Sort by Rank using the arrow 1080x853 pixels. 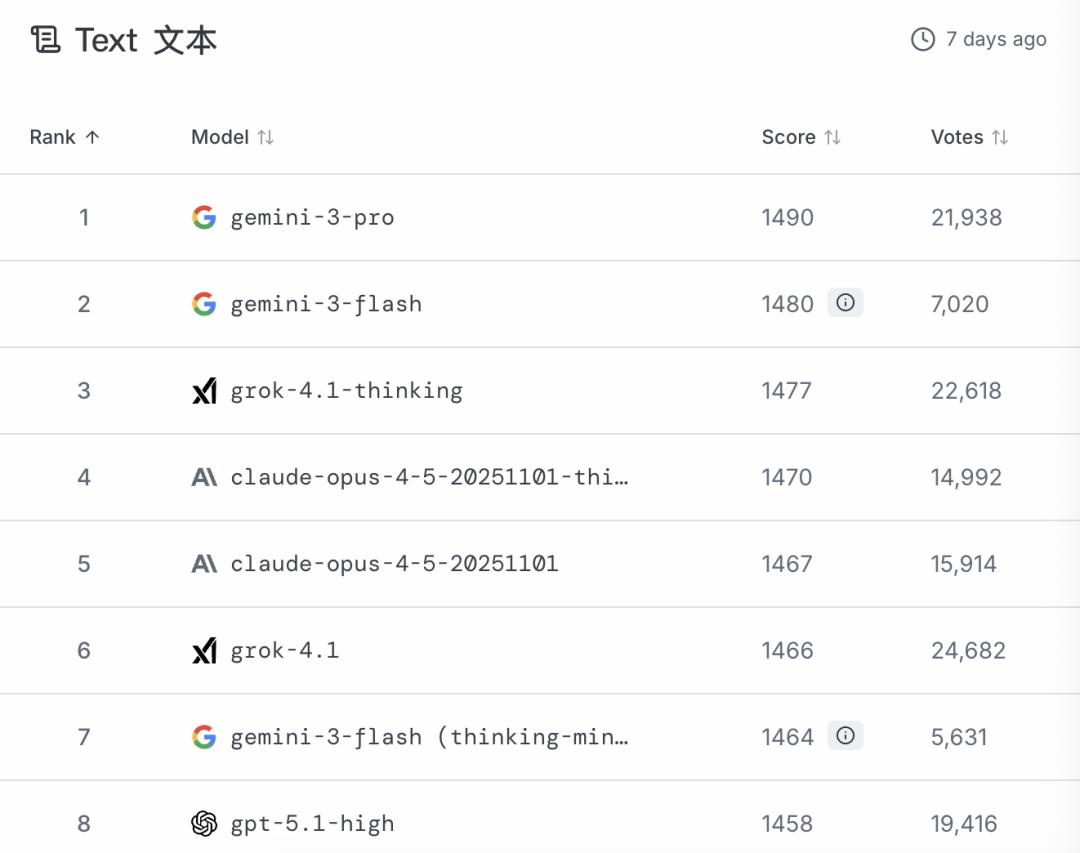(92, 138)
